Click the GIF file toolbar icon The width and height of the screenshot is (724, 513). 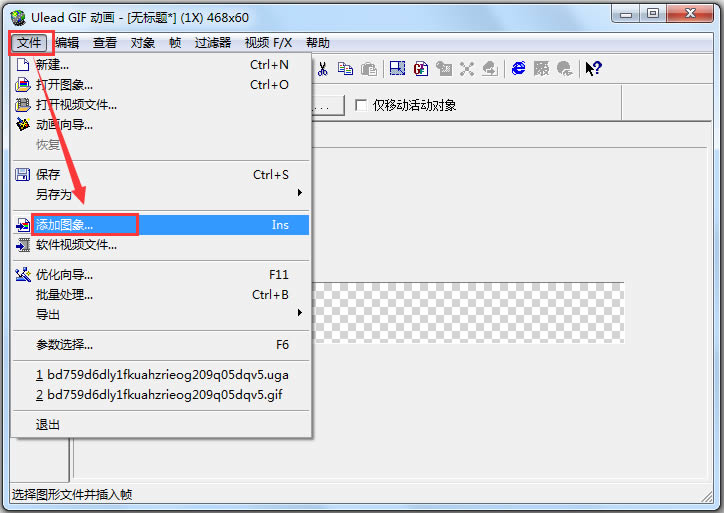421,69
